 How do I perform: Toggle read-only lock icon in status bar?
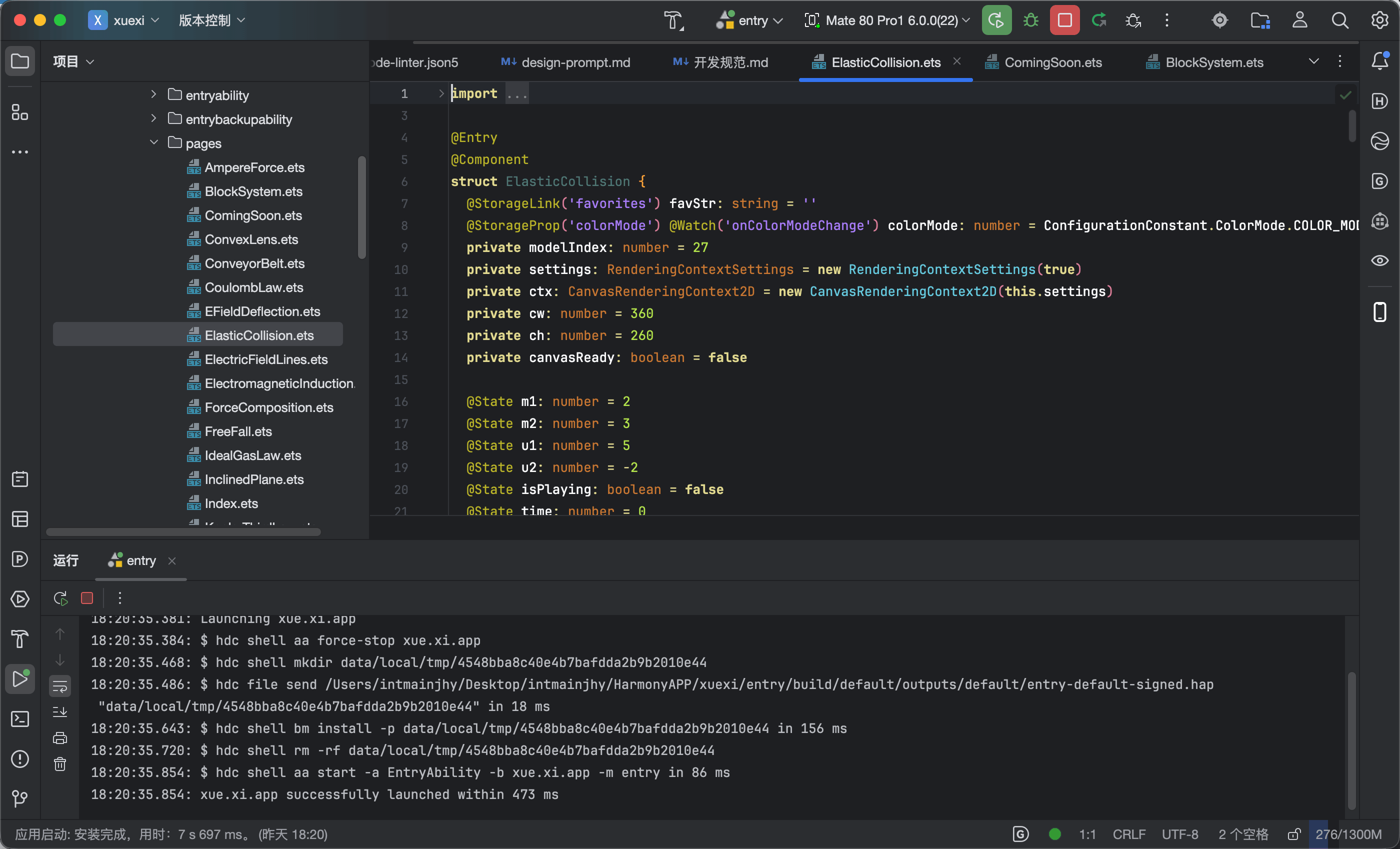coord(1294,834)
